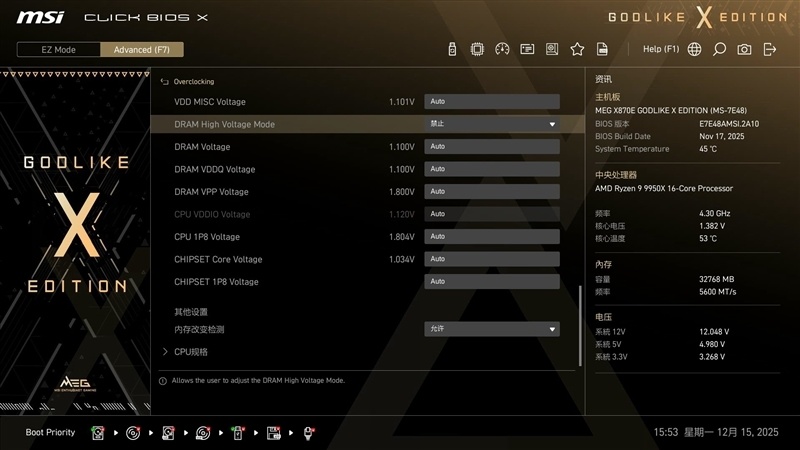Open Help (F1)
800x450 pixels.
661,49
